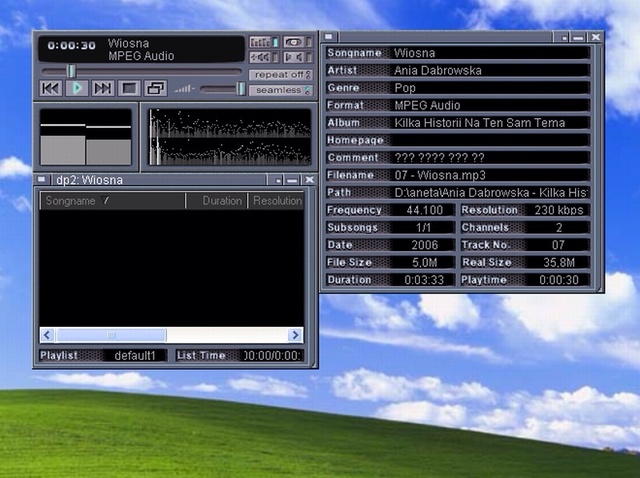The image size is (640, 478).
Task: Sort the playlist by Songname column
Action: tap(112, 201)
